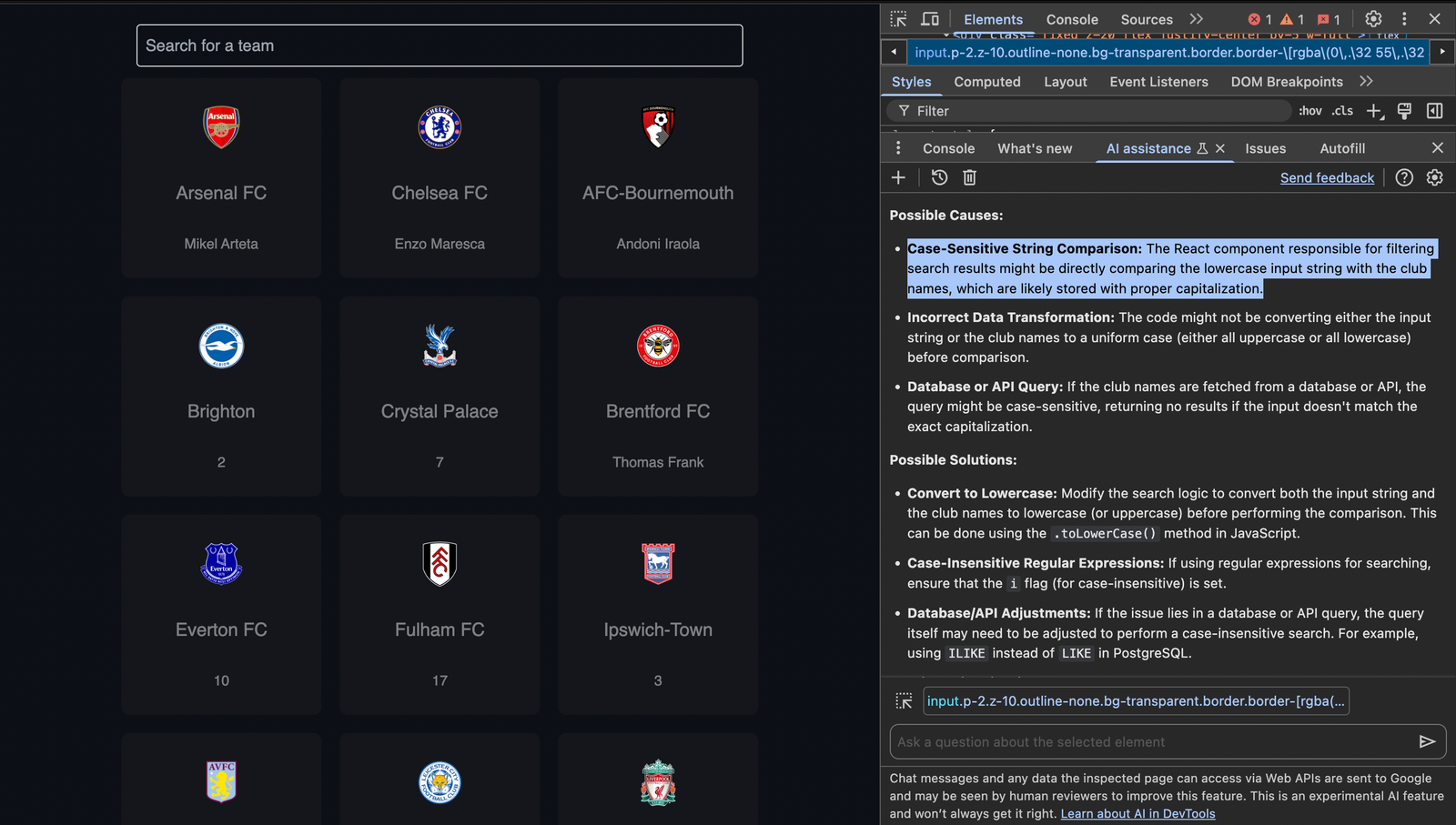Switch to the top Console tab
Screen dimensions: 1456x825
(x=1072, y=19)
